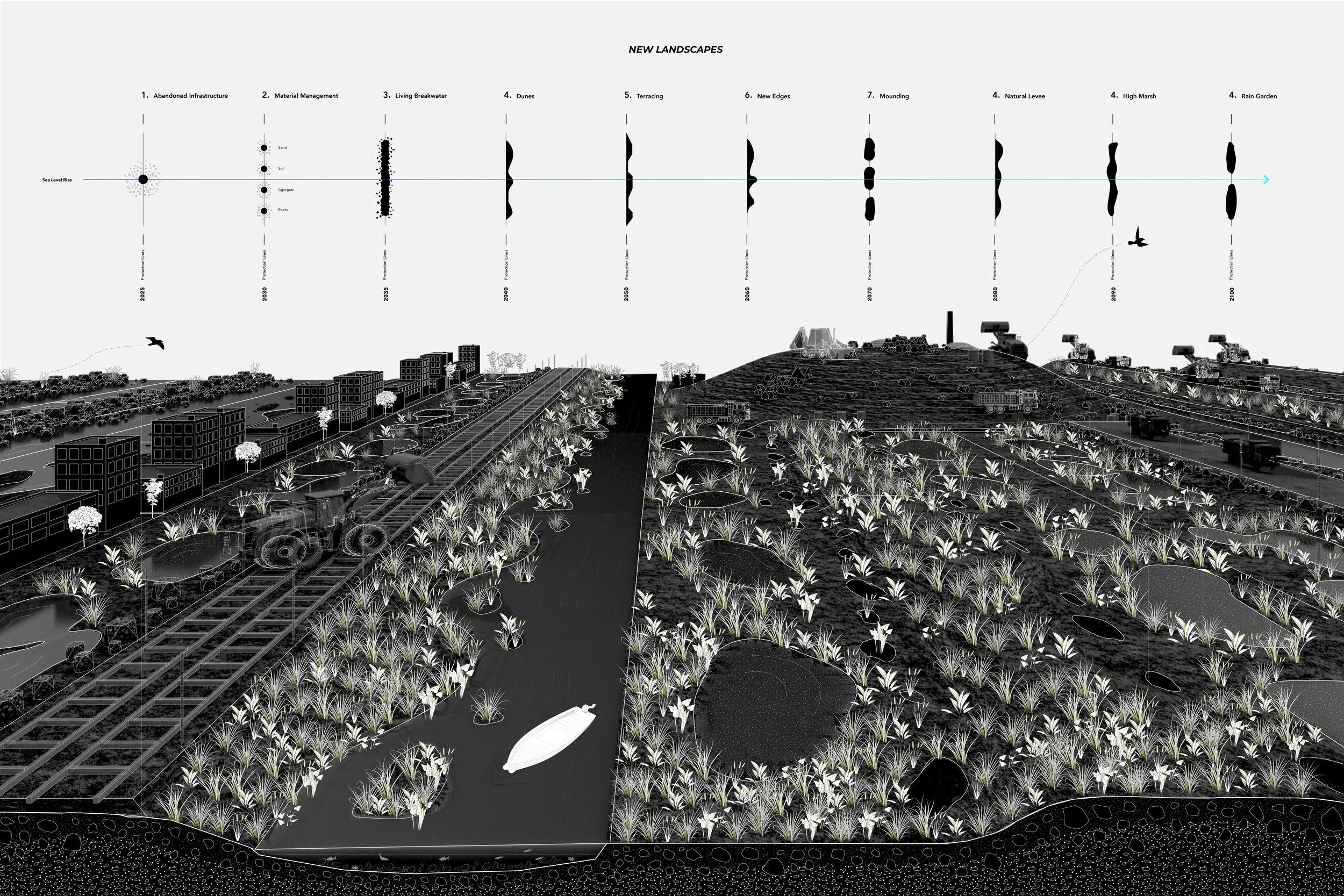Click the Rocks material dot
This screenshot has height=896, width=1344.
264,211
